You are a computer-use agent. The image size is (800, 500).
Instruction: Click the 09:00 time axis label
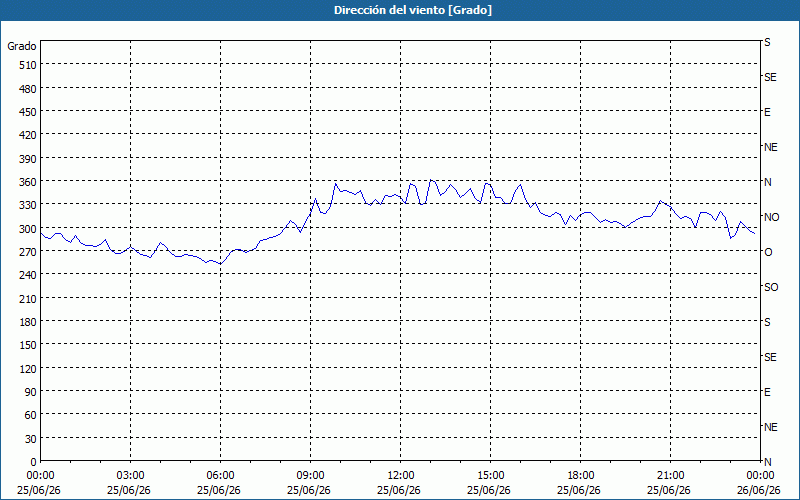[x=311, y=476]
